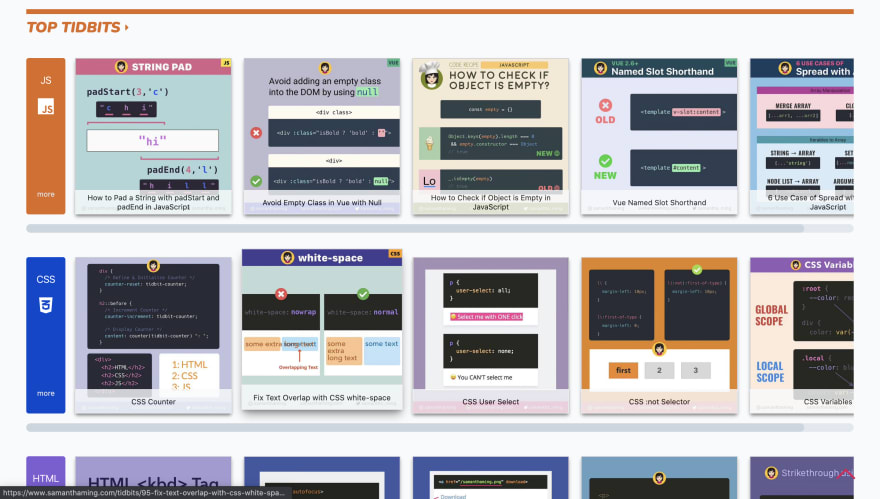Click the JS logo icon in orange sidebar
The image size is (880, 499).
46,107
